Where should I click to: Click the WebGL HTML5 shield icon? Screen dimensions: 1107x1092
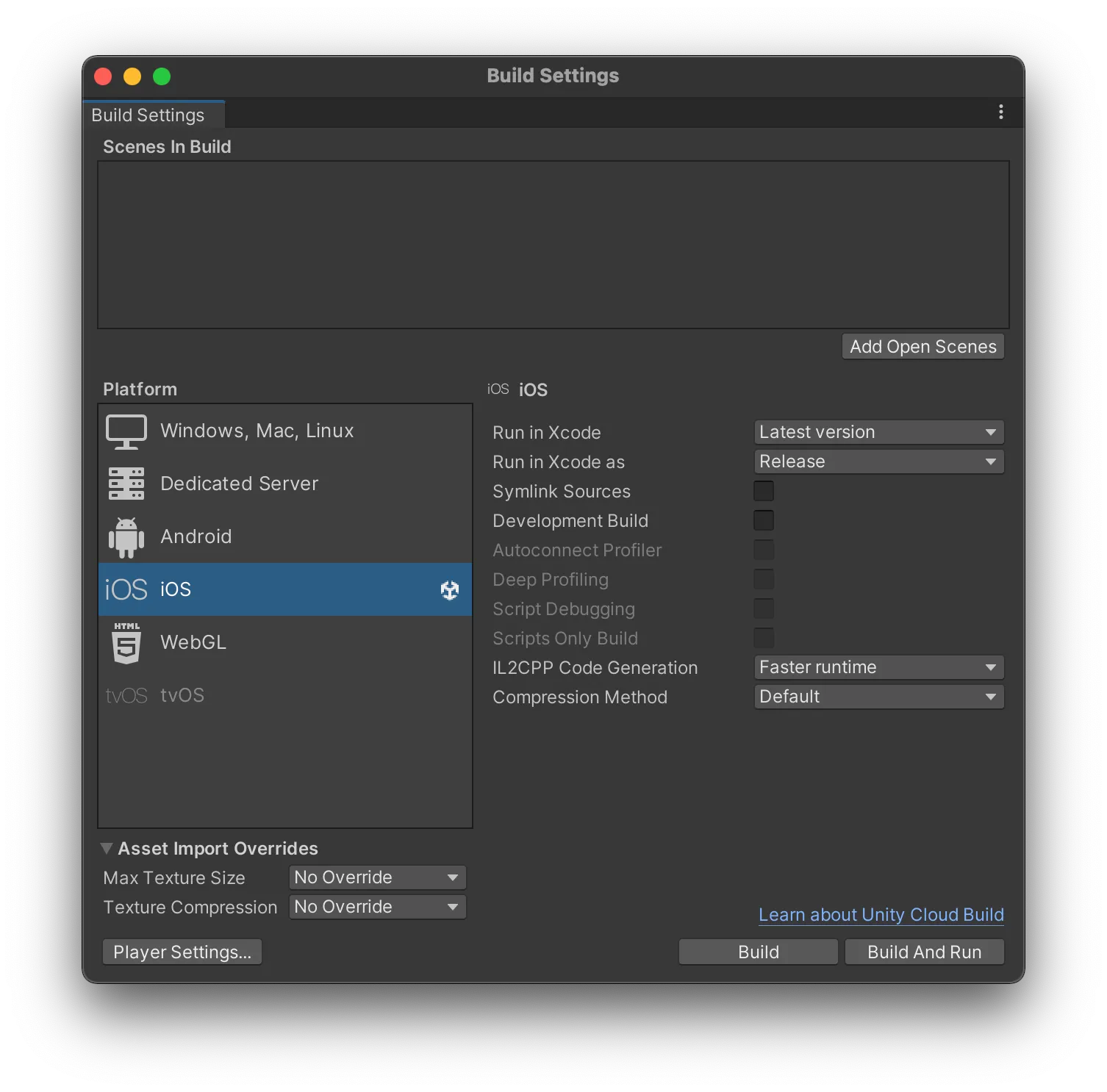126,643
